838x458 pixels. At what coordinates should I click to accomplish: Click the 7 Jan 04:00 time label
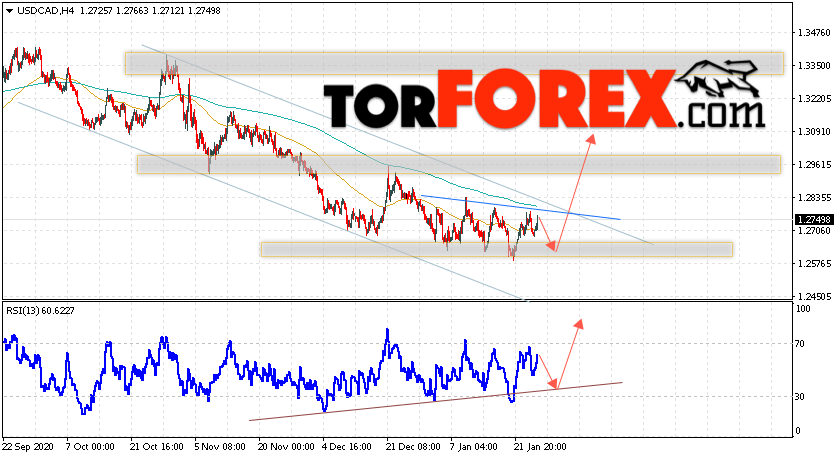[474, 446]
